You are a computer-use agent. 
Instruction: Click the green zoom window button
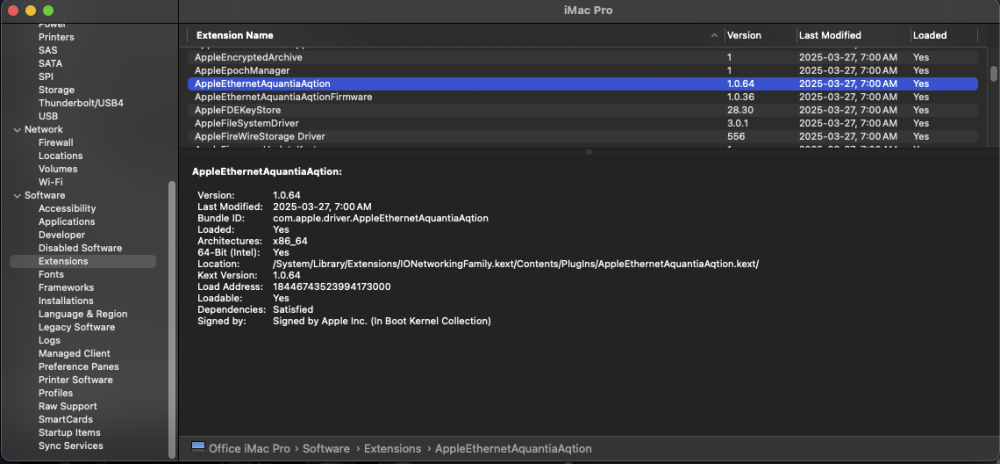coord(48,11)
